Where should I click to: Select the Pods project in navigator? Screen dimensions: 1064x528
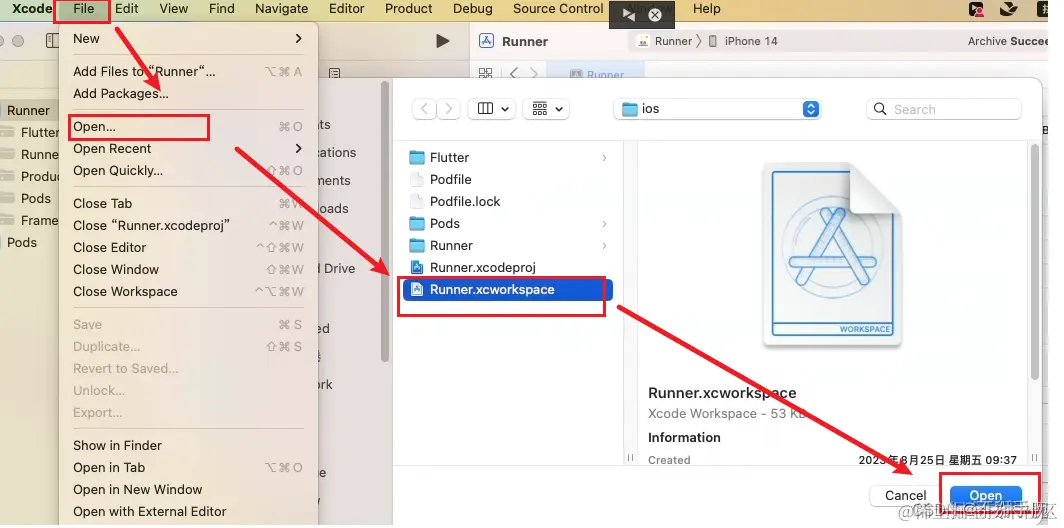22,242
